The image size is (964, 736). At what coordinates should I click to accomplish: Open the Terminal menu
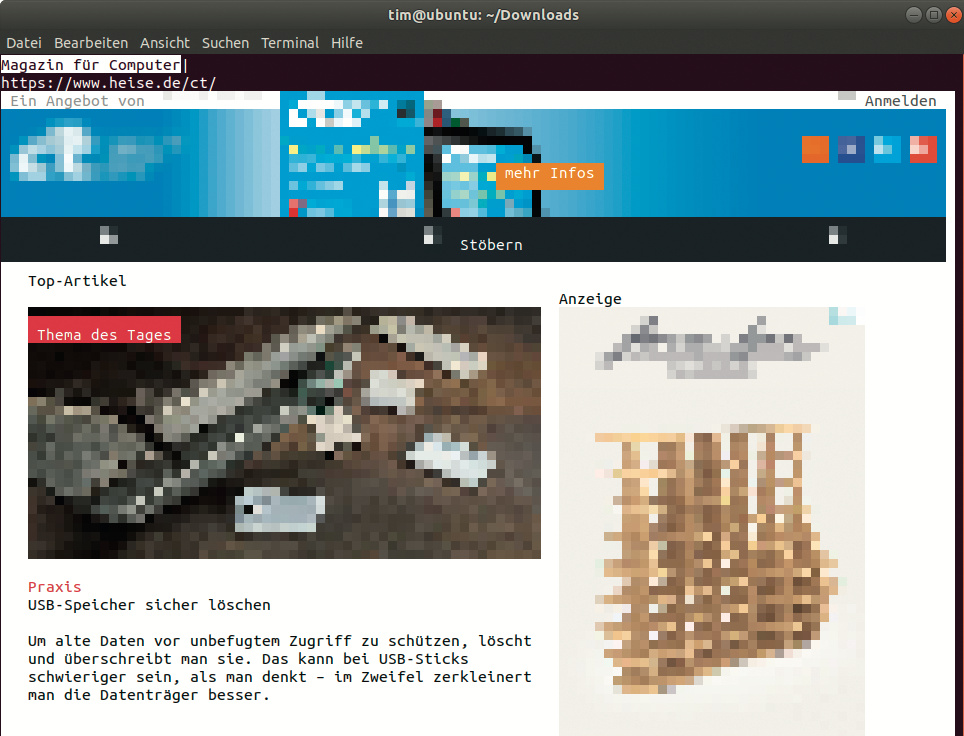coord(290,43)
